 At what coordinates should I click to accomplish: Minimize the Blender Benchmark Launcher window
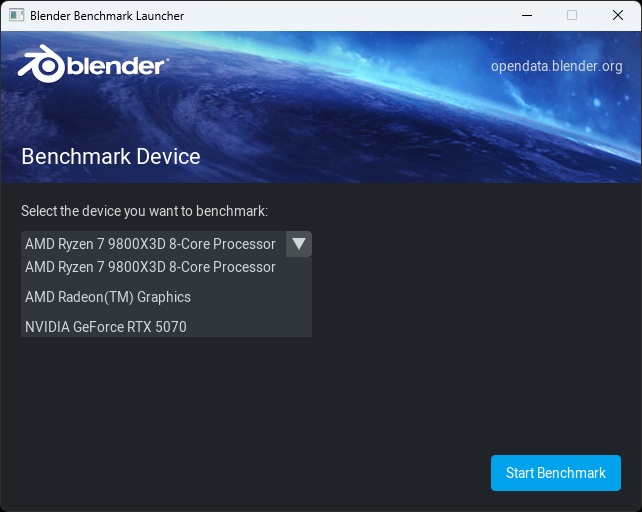[527, 16]
